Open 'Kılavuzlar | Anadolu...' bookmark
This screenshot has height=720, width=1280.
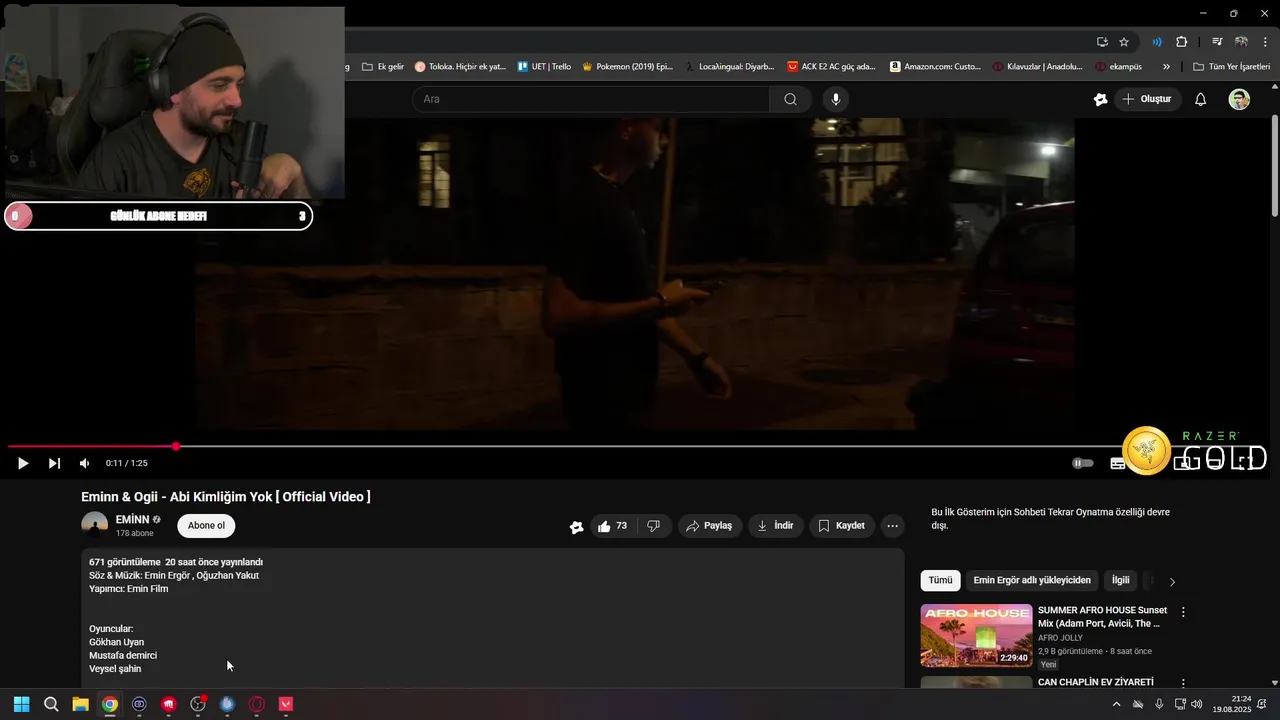coord(1038,67)
